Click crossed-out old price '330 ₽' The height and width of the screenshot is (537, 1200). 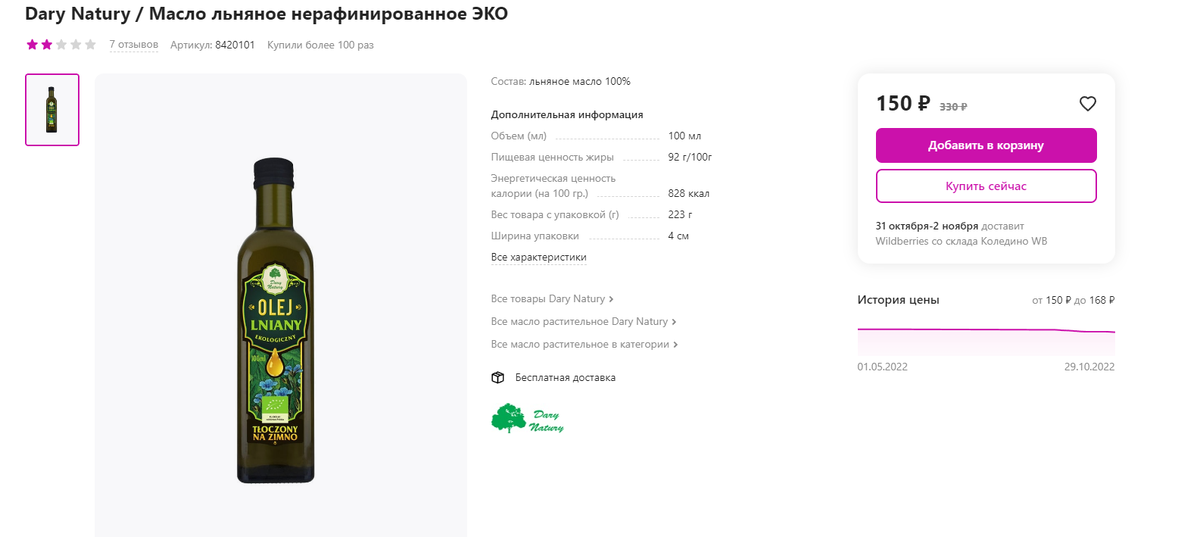point(953,106)
